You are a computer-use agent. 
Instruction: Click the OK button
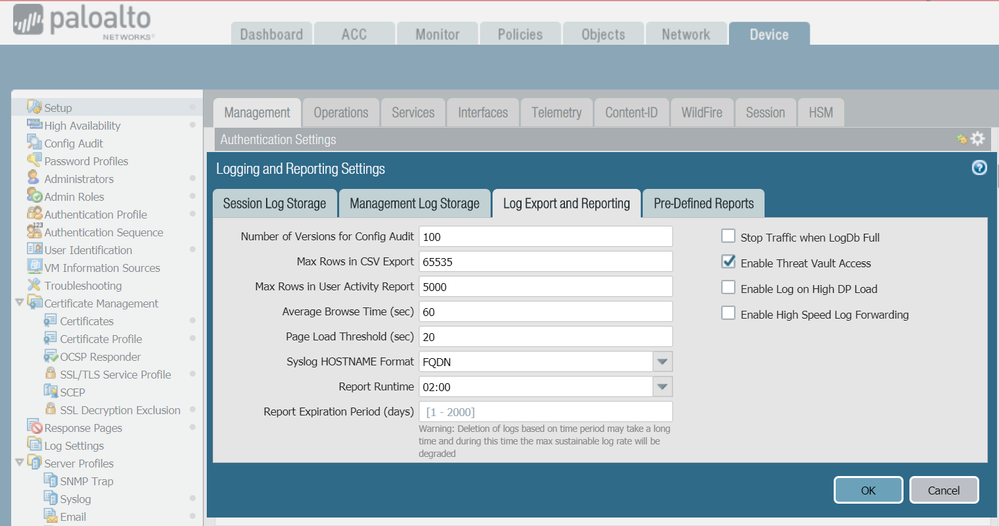coord(867,490)
